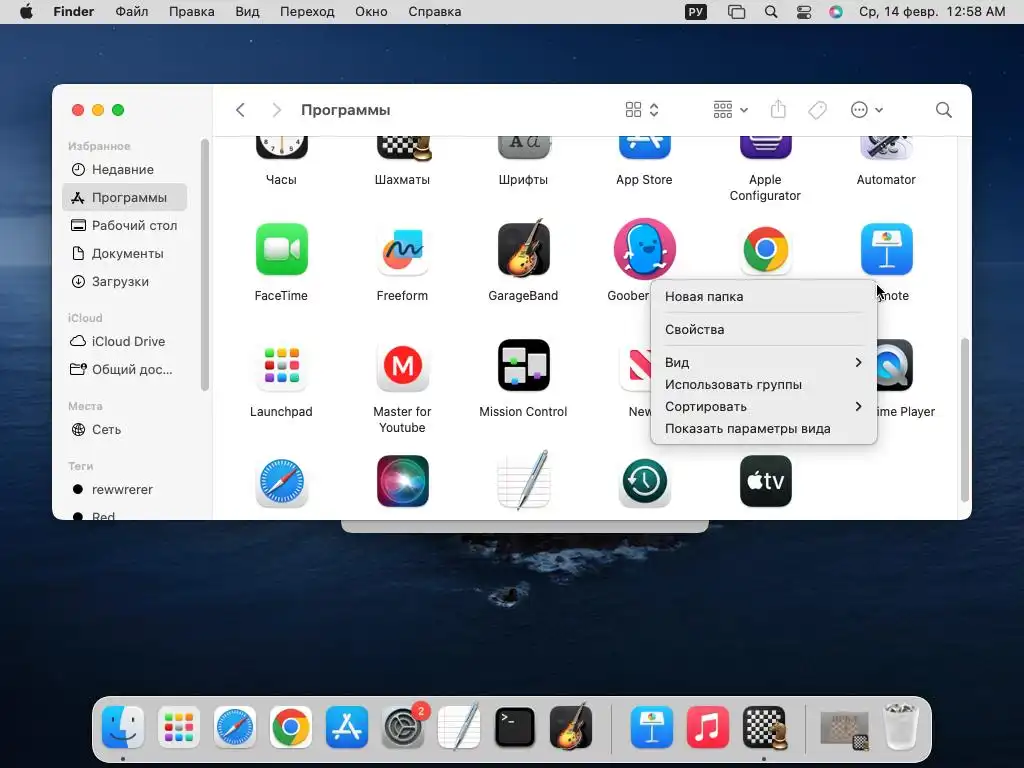Image resolution: width=1024 pixels, height=768 pixels.
Task: Open the Правка menu
Action: point(191,12)
